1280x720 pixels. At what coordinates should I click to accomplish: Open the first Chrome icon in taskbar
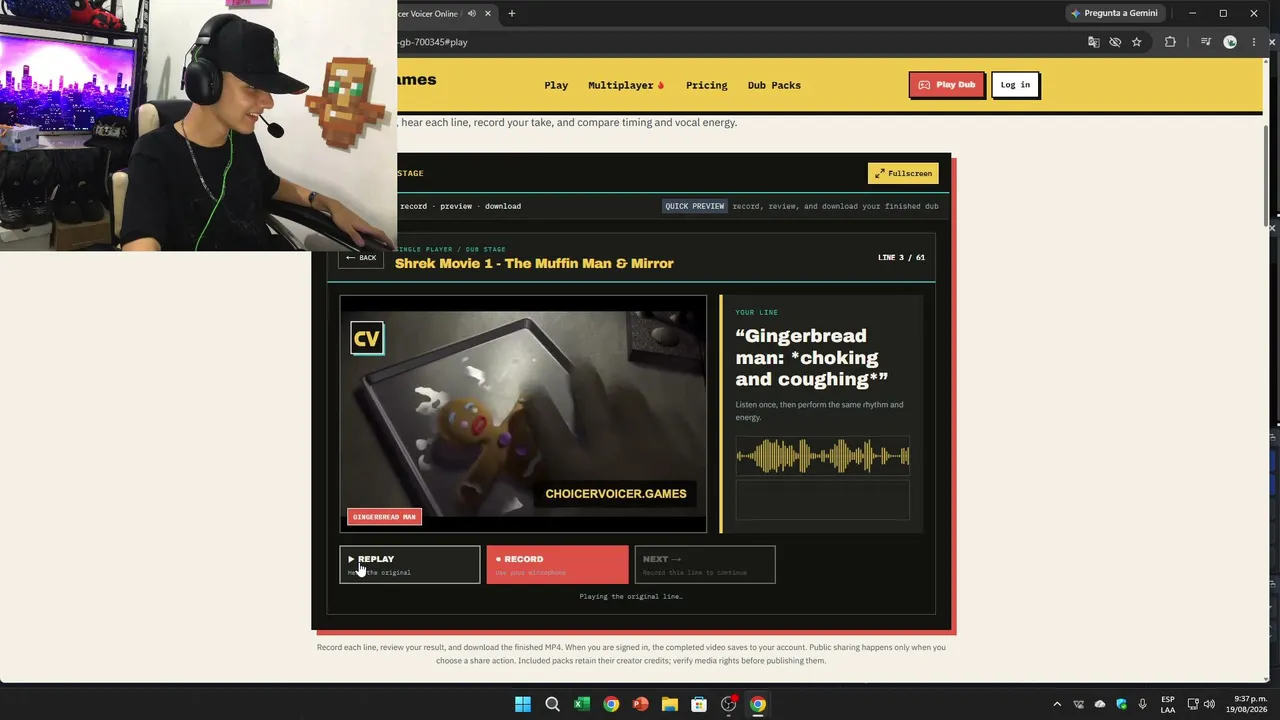[611, 704]
